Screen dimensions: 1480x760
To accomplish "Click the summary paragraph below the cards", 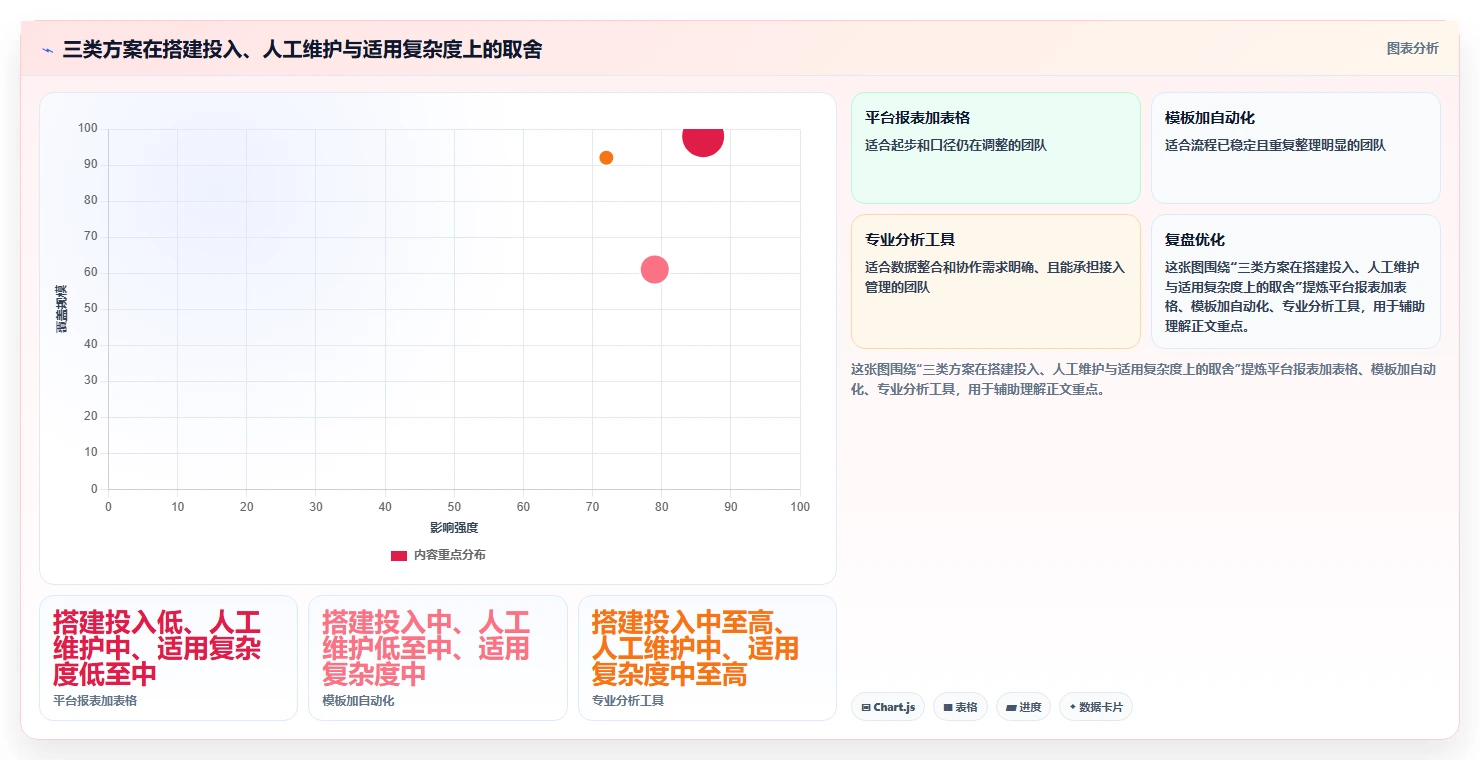I will pos(1144,379).
